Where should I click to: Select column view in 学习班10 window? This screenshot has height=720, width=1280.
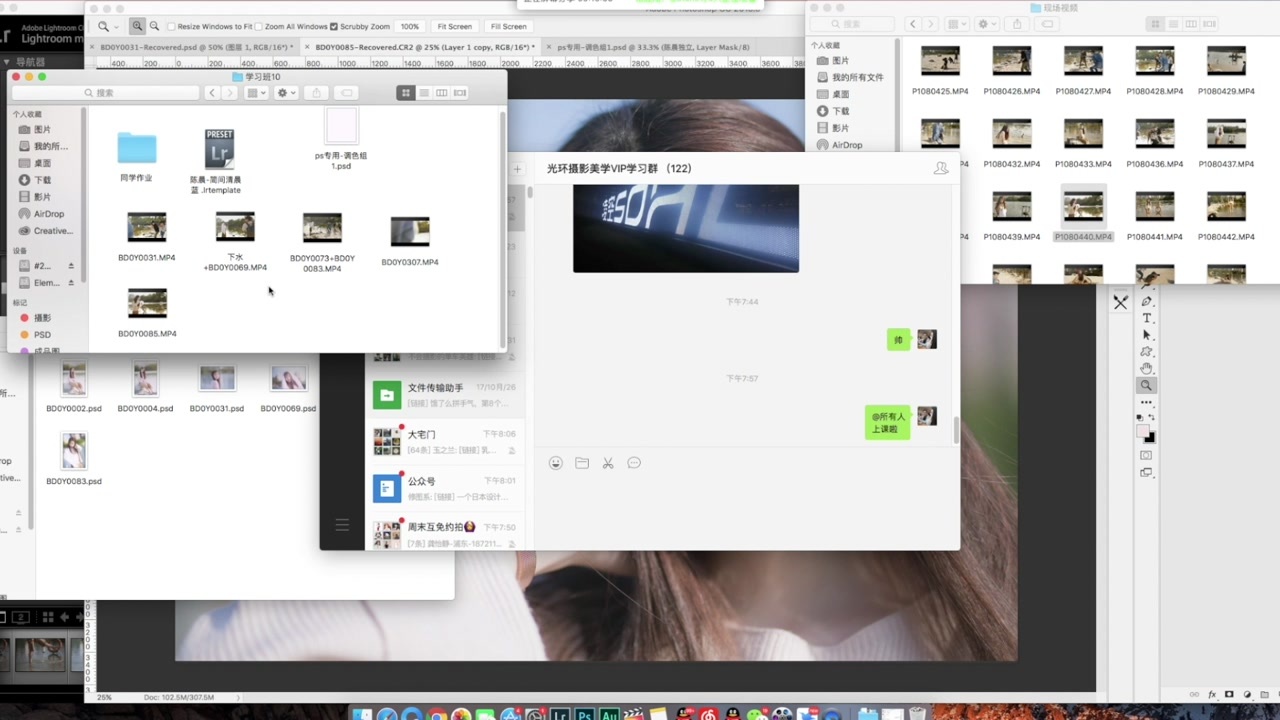point(441,92)
